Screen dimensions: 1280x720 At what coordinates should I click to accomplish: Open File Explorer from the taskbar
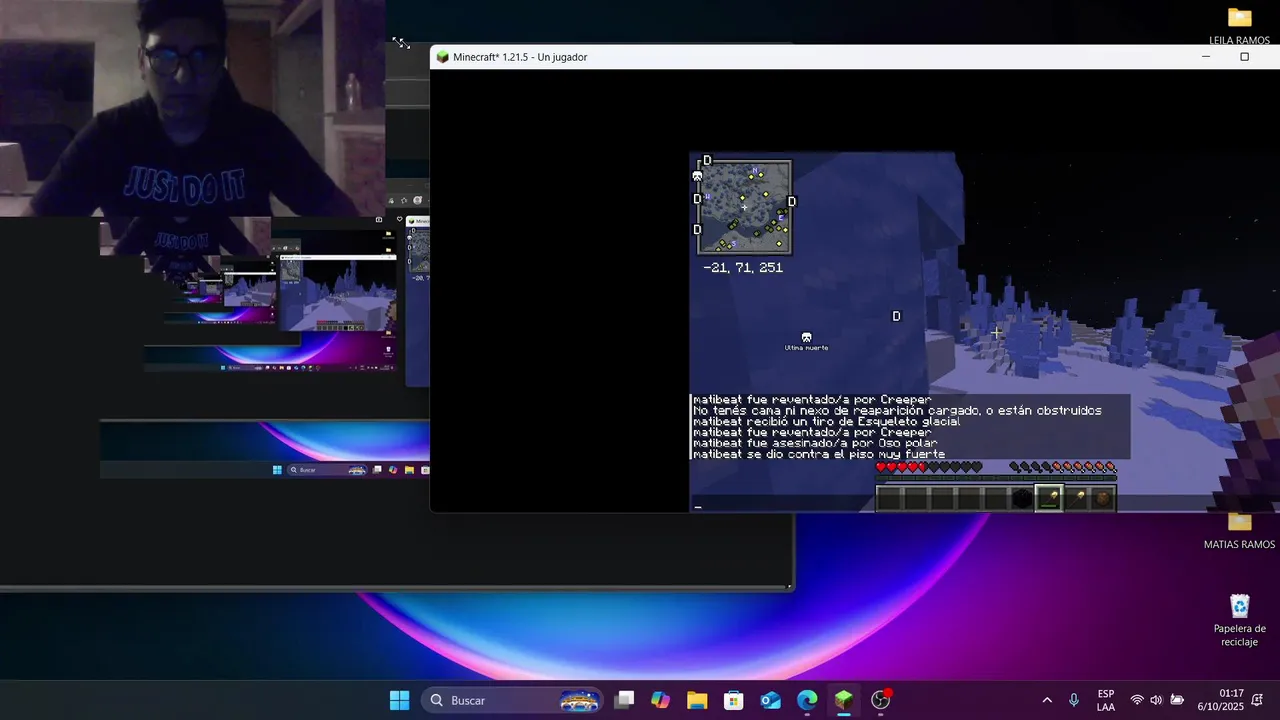pyautogui.click(x=697, y=700)
